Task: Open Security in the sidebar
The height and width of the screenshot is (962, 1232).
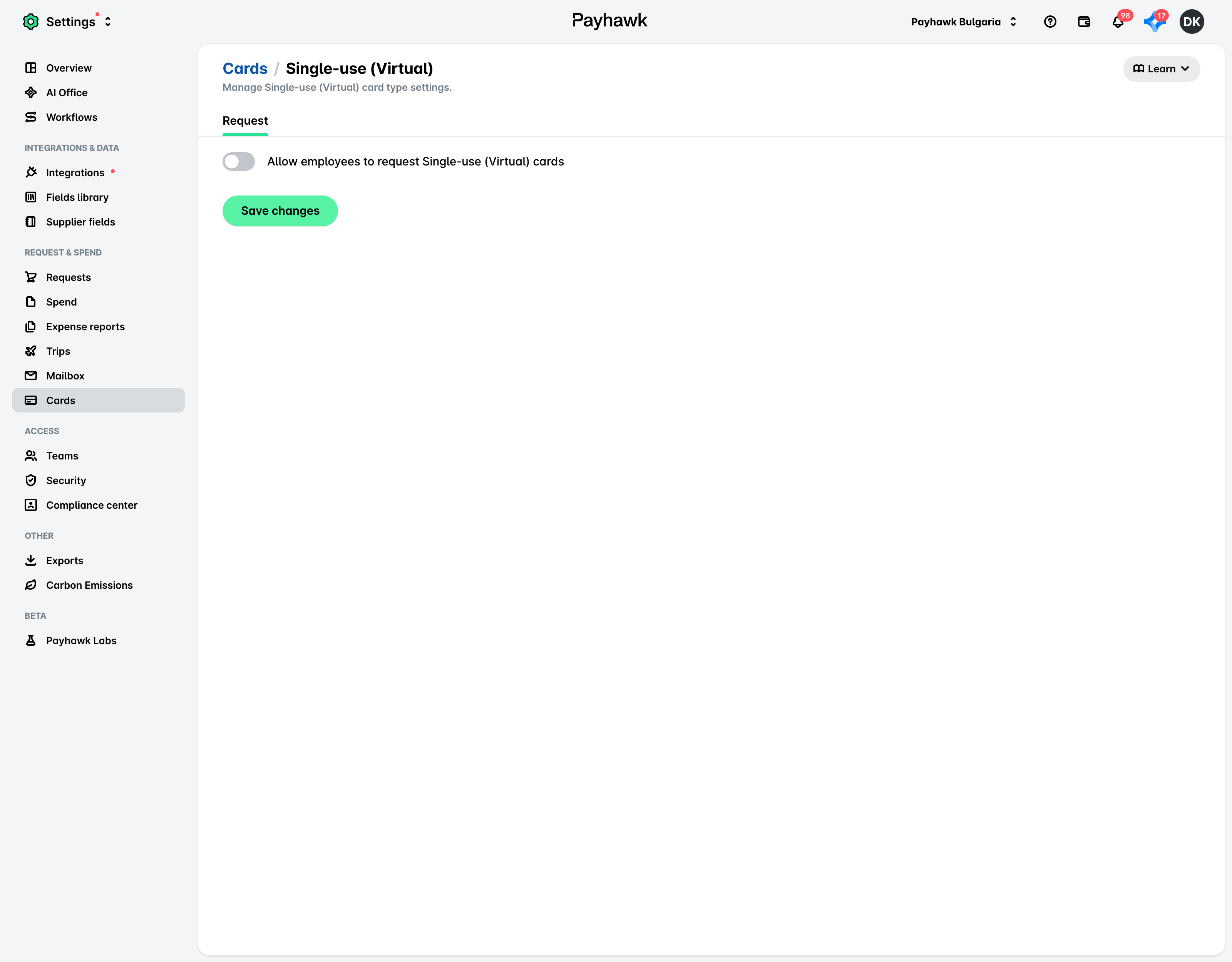Action: tap(99, 481)
